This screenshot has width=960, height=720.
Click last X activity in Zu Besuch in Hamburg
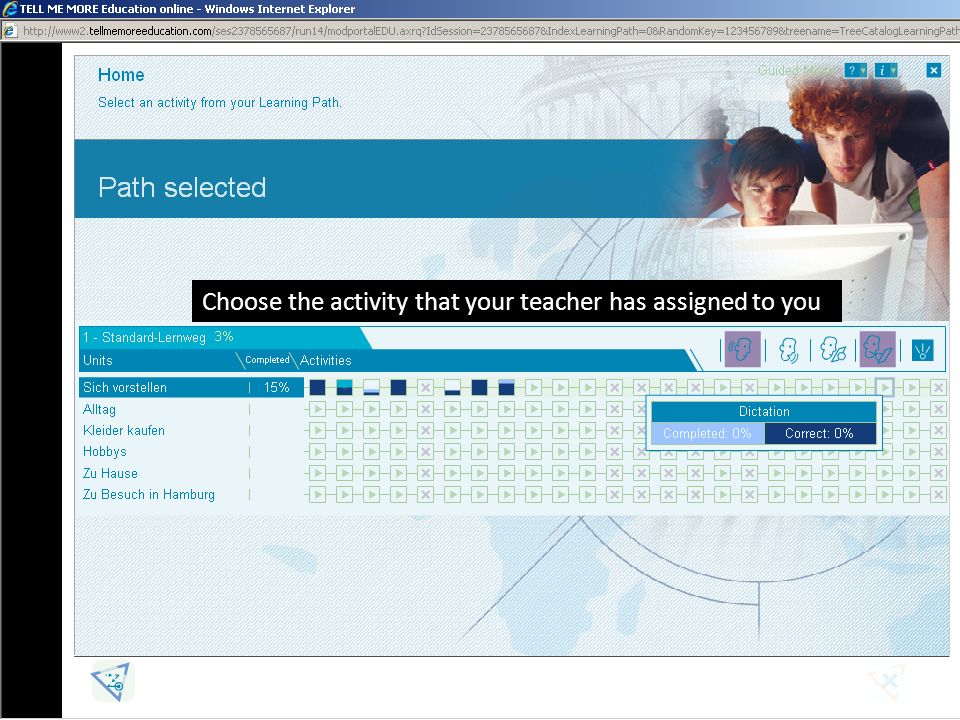[x=938, y=494]
